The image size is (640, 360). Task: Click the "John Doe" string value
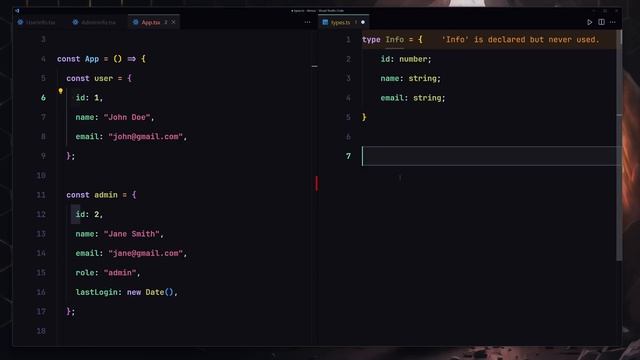click(127, 117)
